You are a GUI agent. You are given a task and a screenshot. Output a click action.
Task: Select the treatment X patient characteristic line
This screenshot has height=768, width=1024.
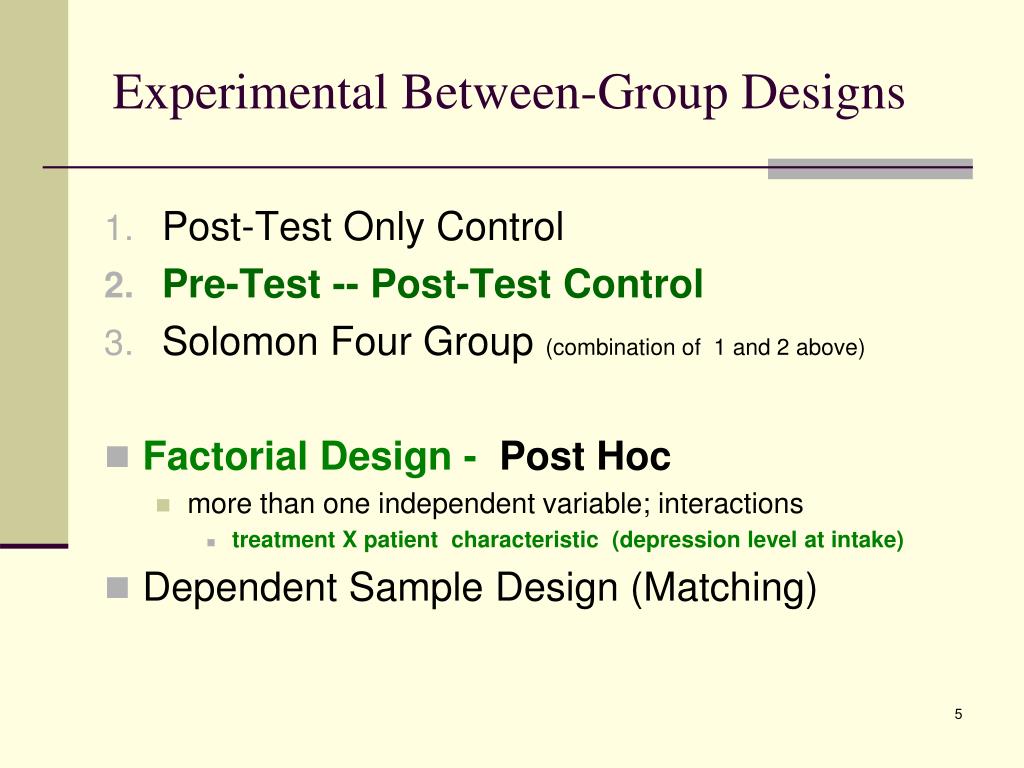click(x=415, y=539)
